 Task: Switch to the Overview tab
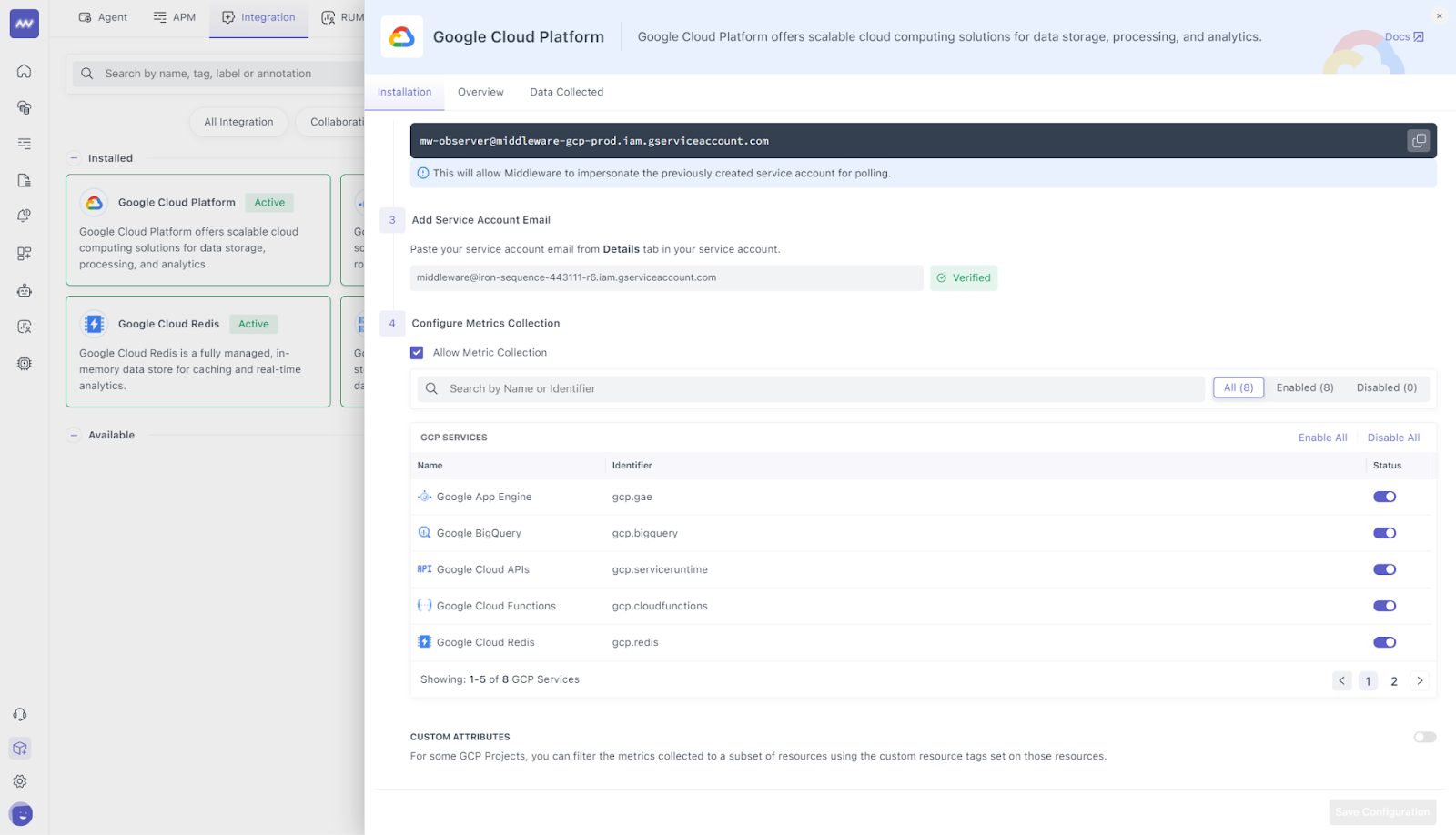480,92
